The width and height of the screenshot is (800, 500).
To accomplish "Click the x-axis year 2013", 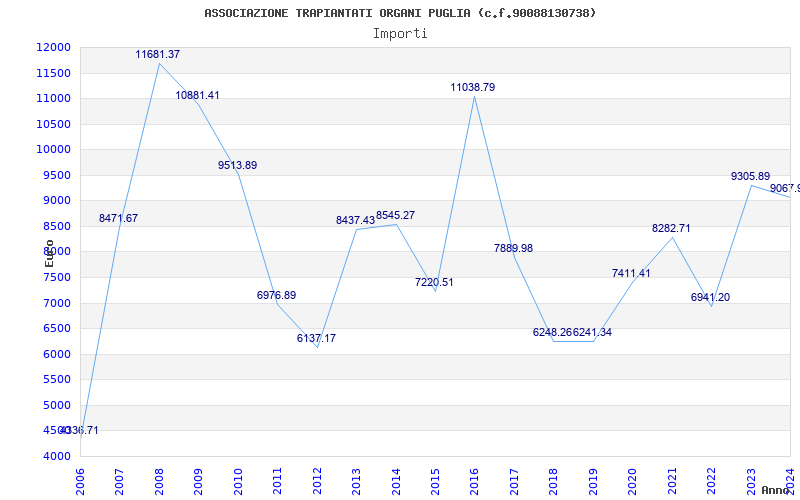I will 356,482.
